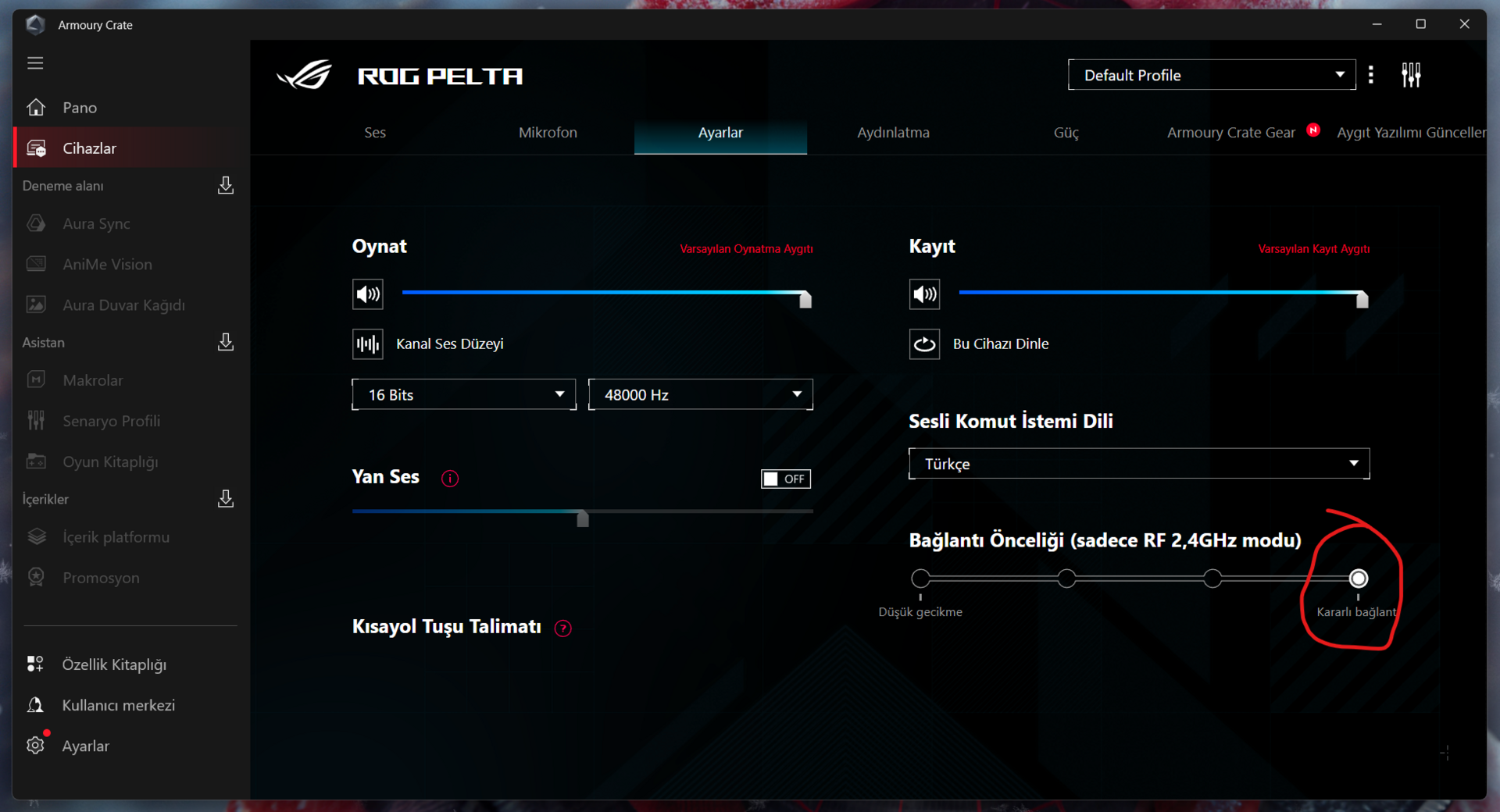Open the Kısayol Tuşu Talimatı help icon

pyautogui.click(x=563, y=629)
